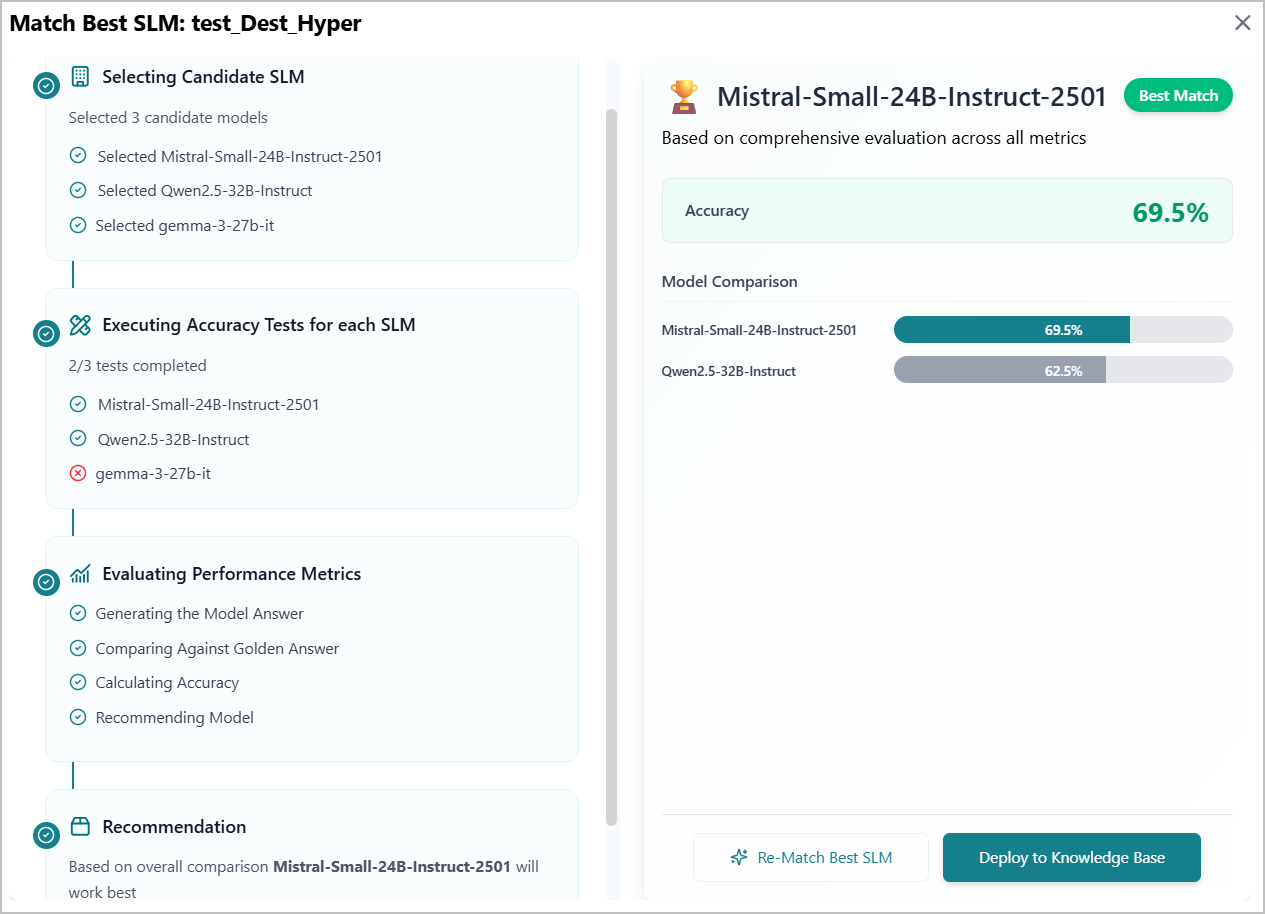Click bold Mistral-Small-24B-Instruct-2501 in Recommendation text
The height and width of the screenshot is (914, 1265).
392,866
